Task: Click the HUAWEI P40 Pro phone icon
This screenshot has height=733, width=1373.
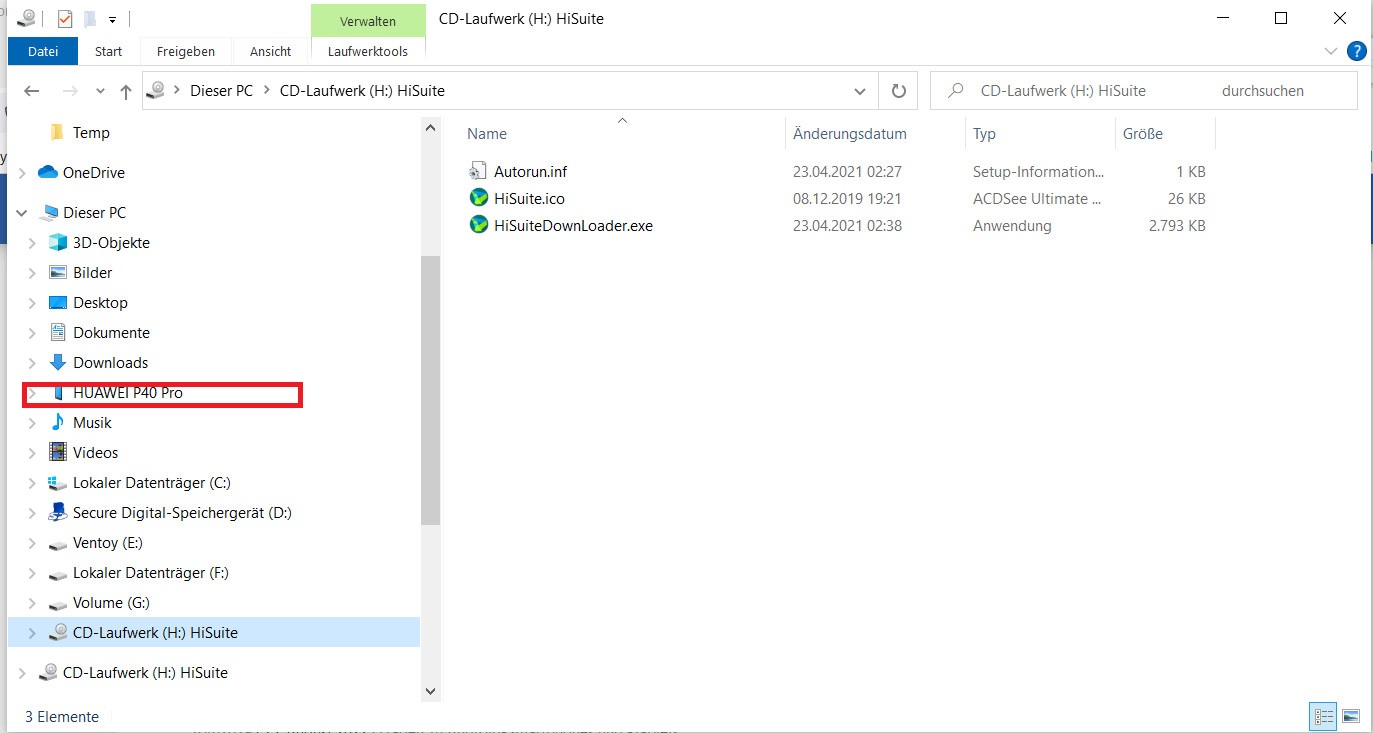Action: pyautogui.click(x=58, y=393)
